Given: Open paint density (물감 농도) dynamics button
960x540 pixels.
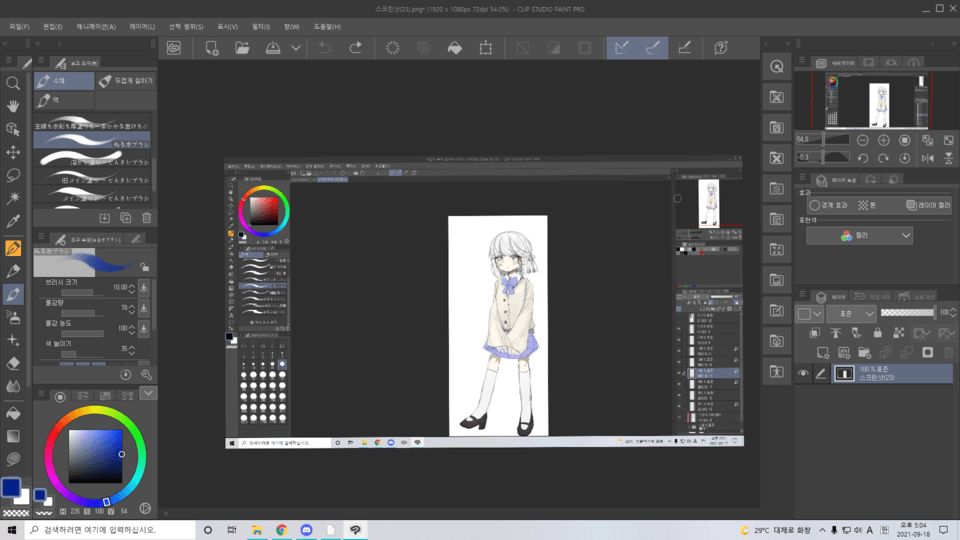Looking at the screenshot, I should tap(143, 329).
